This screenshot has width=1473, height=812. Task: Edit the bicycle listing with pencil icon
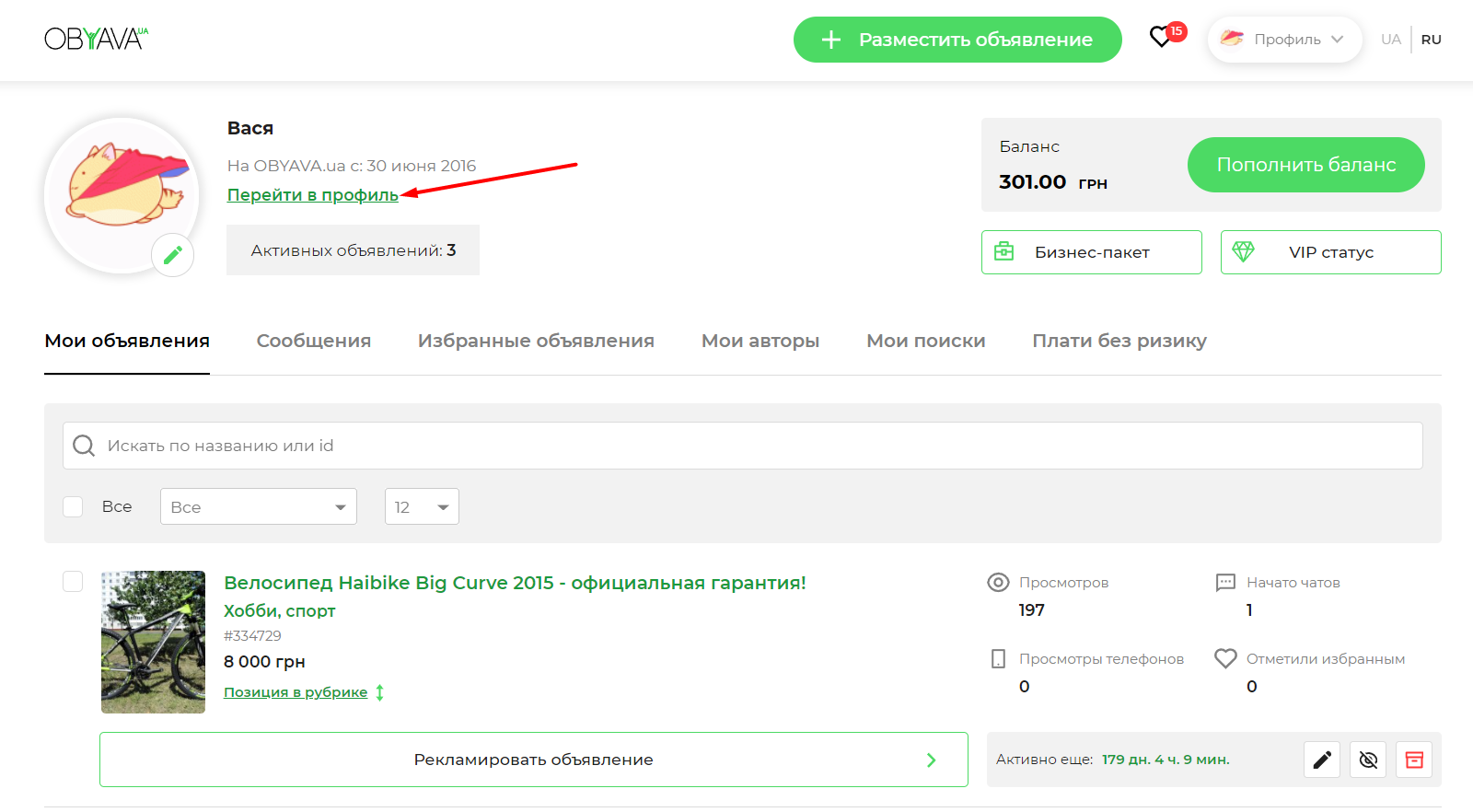tap(1322, 760)
